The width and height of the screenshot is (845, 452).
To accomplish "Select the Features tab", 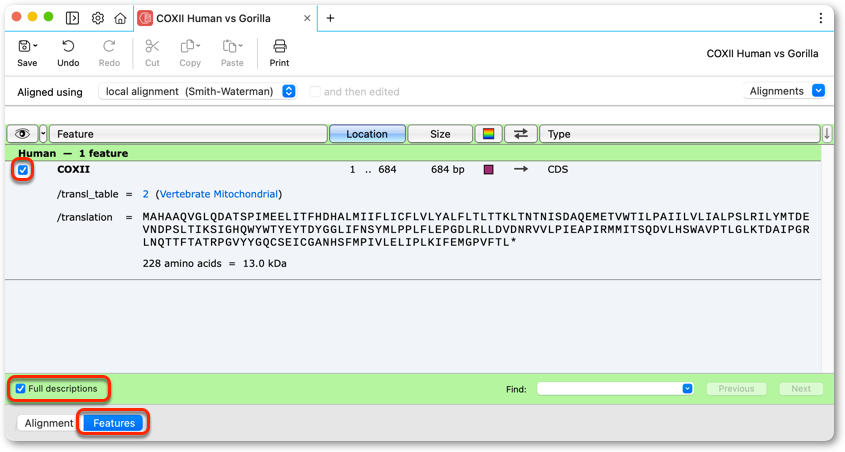I will coord(114,423).
